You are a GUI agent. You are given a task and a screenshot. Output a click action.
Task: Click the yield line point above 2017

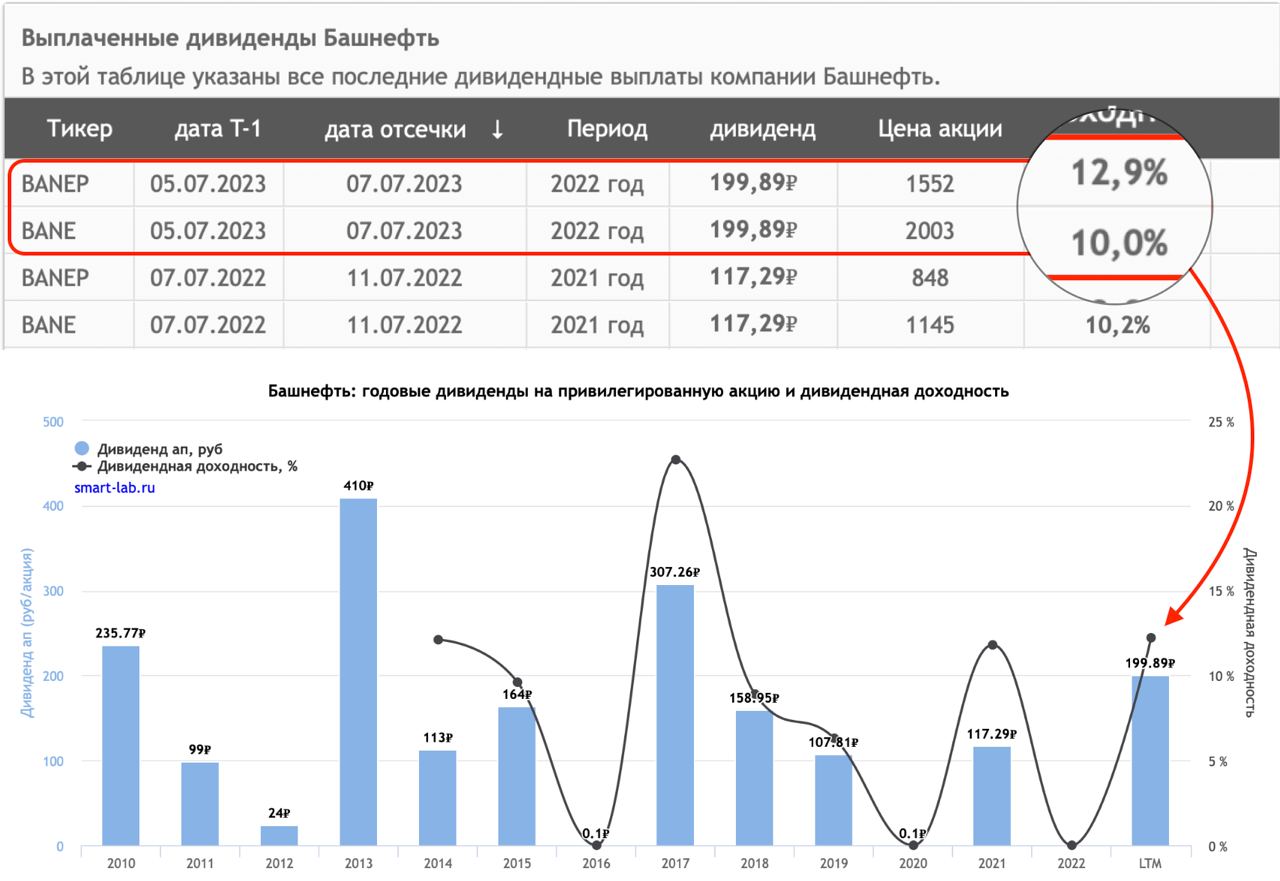pos(676,460)
